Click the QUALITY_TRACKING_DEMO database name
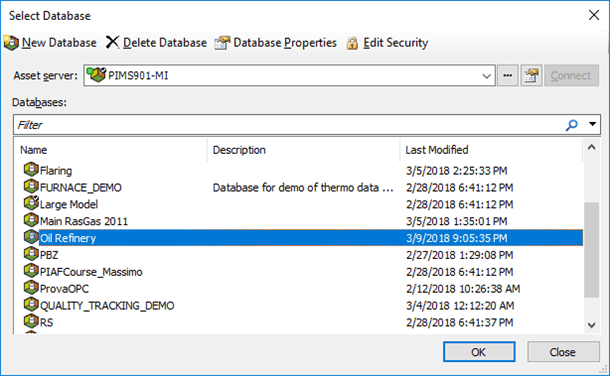Viewport: 610px width, 376px height. coord(107,306)
